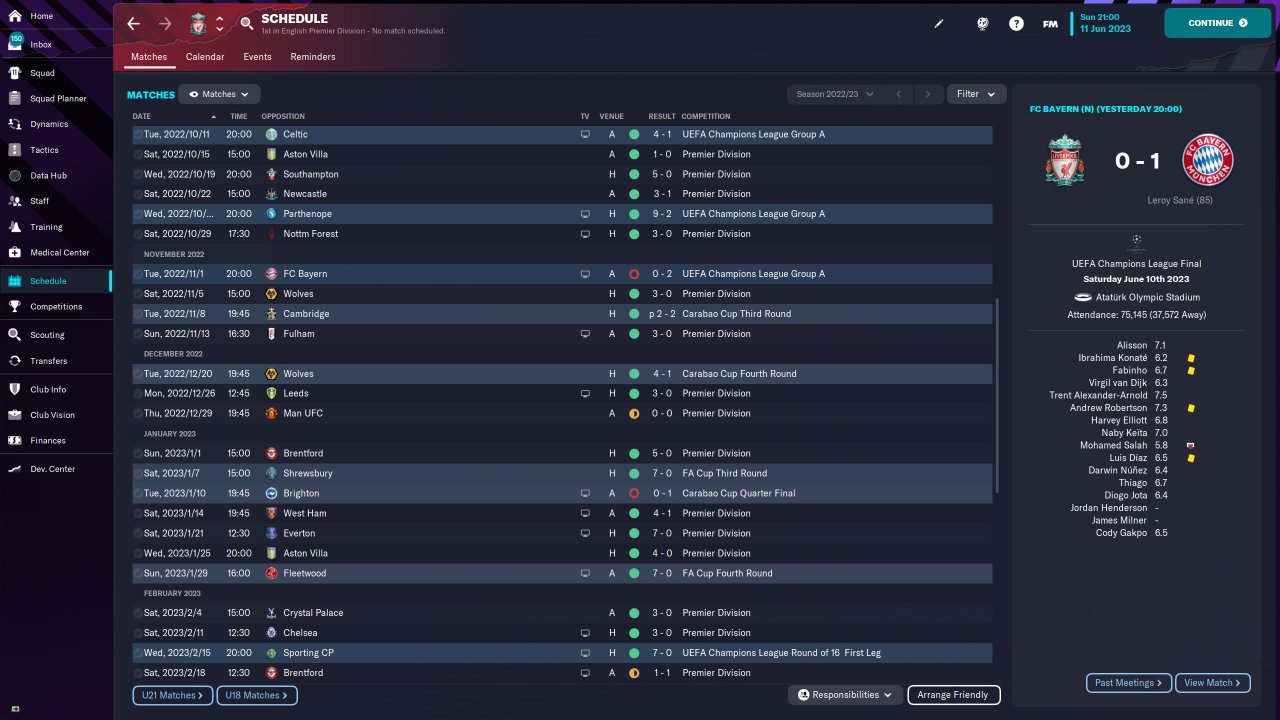Open Past Meetings for the Bayern match

(x=1129, y=683)
